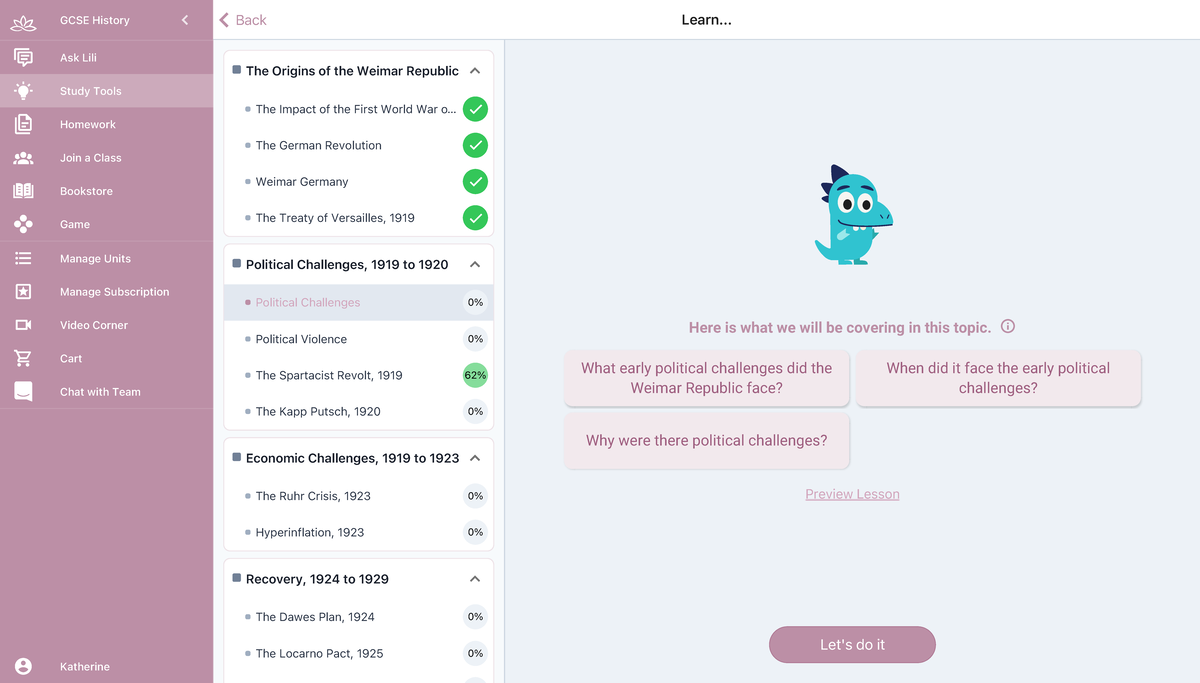
Task: Click the green checkmark for Weimar Germany
Action: (476, 182)
